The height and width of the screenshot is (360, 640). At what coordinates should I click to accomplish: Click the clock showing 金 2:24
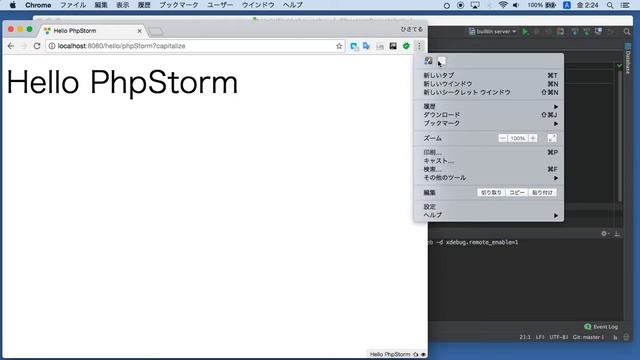(x=587, y=5)
